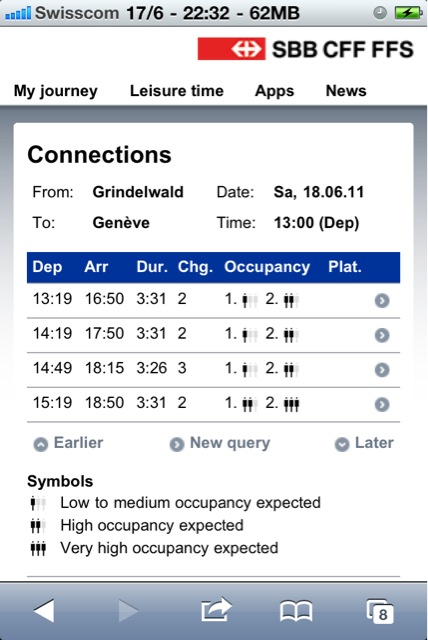Open the My journey menu
This screenshot has width=428, height=640.
pyautogui.click(x=56, y=91)
